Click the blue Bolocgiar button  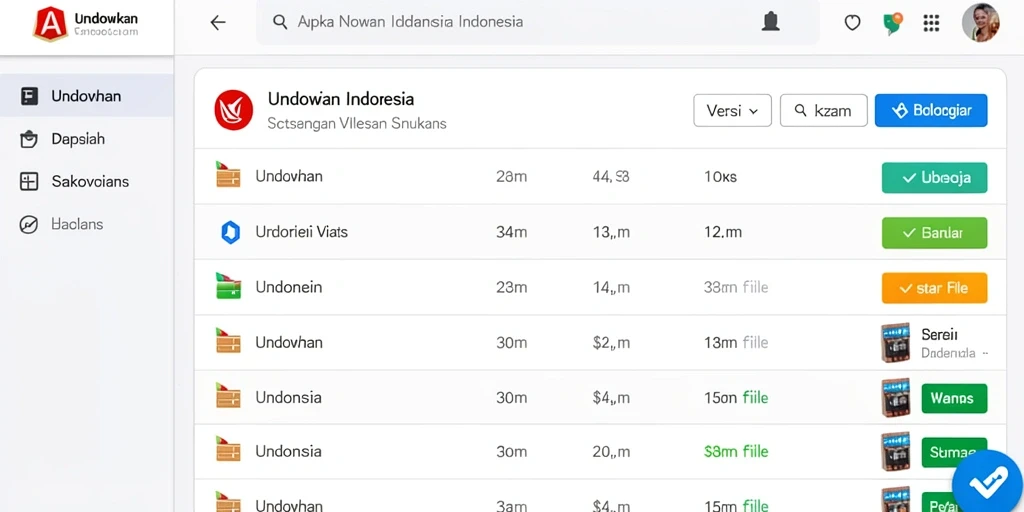pyautogui.click(x=931, y=110)
